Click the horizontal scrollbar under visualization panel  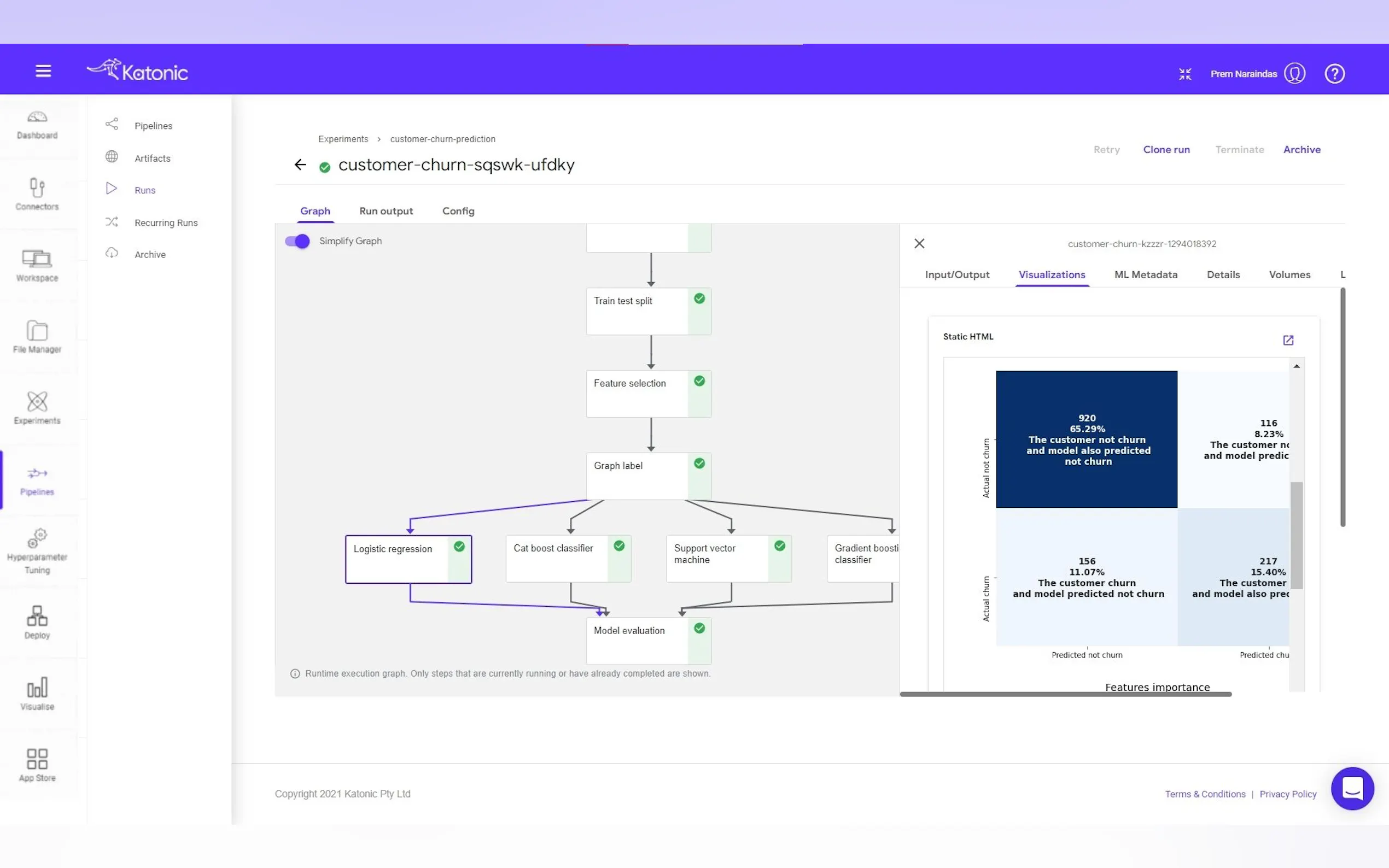click(1065, 694)
